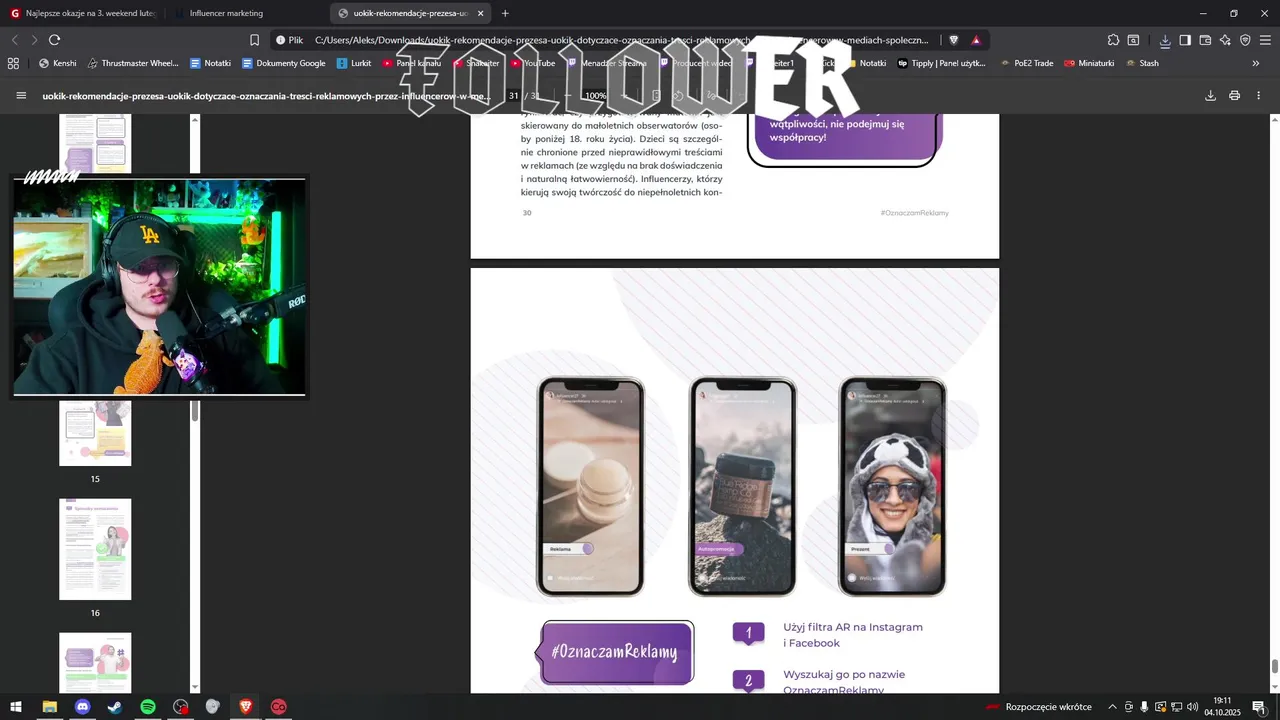1280x720 pixels.
Task: Click the 'Plik' file site info
Action: (x=289, y=40)
